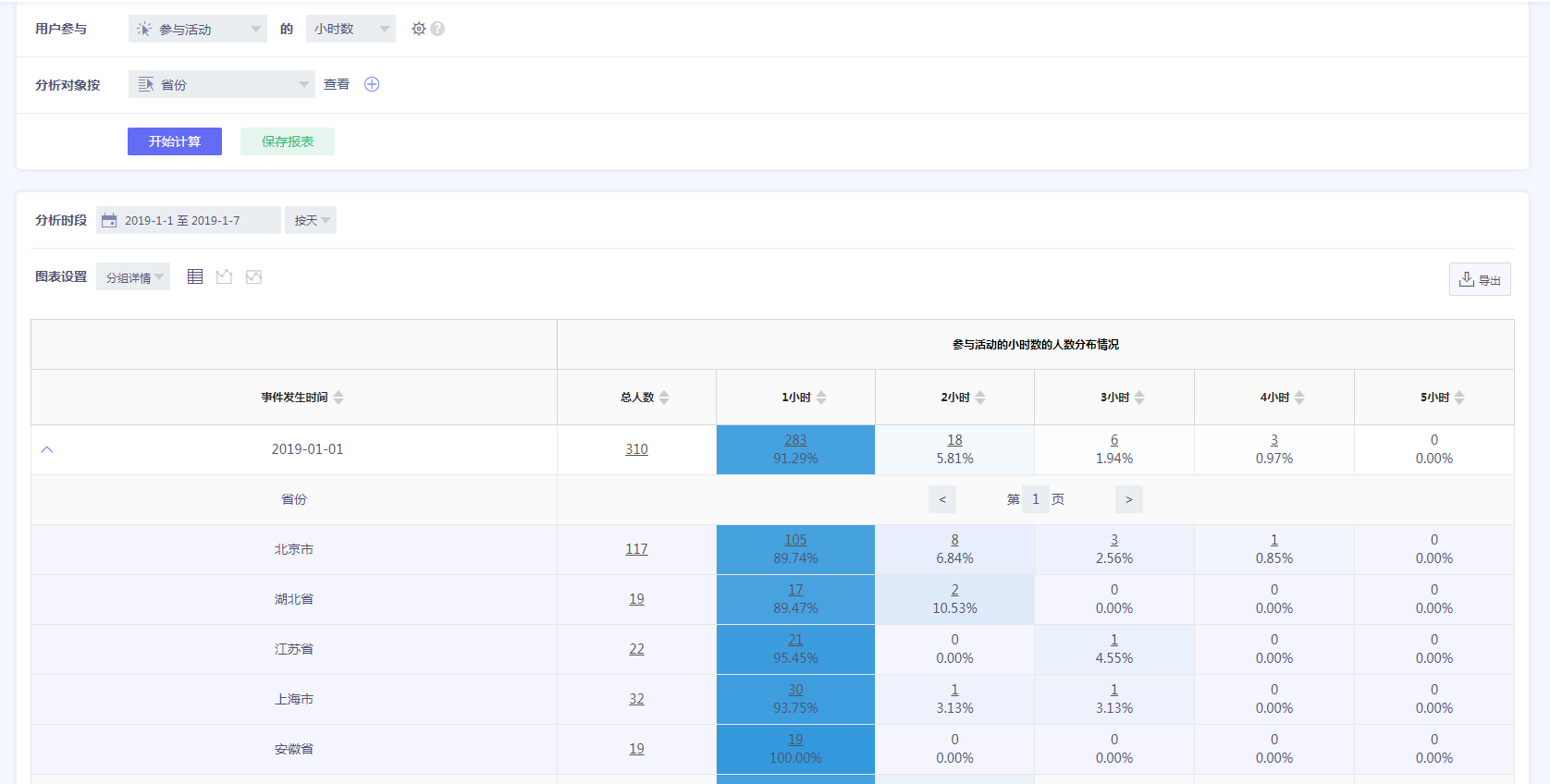Sort by 总人数 column arrows
The width and height of the screenshot is (1550, 784).
pos(664,398)
